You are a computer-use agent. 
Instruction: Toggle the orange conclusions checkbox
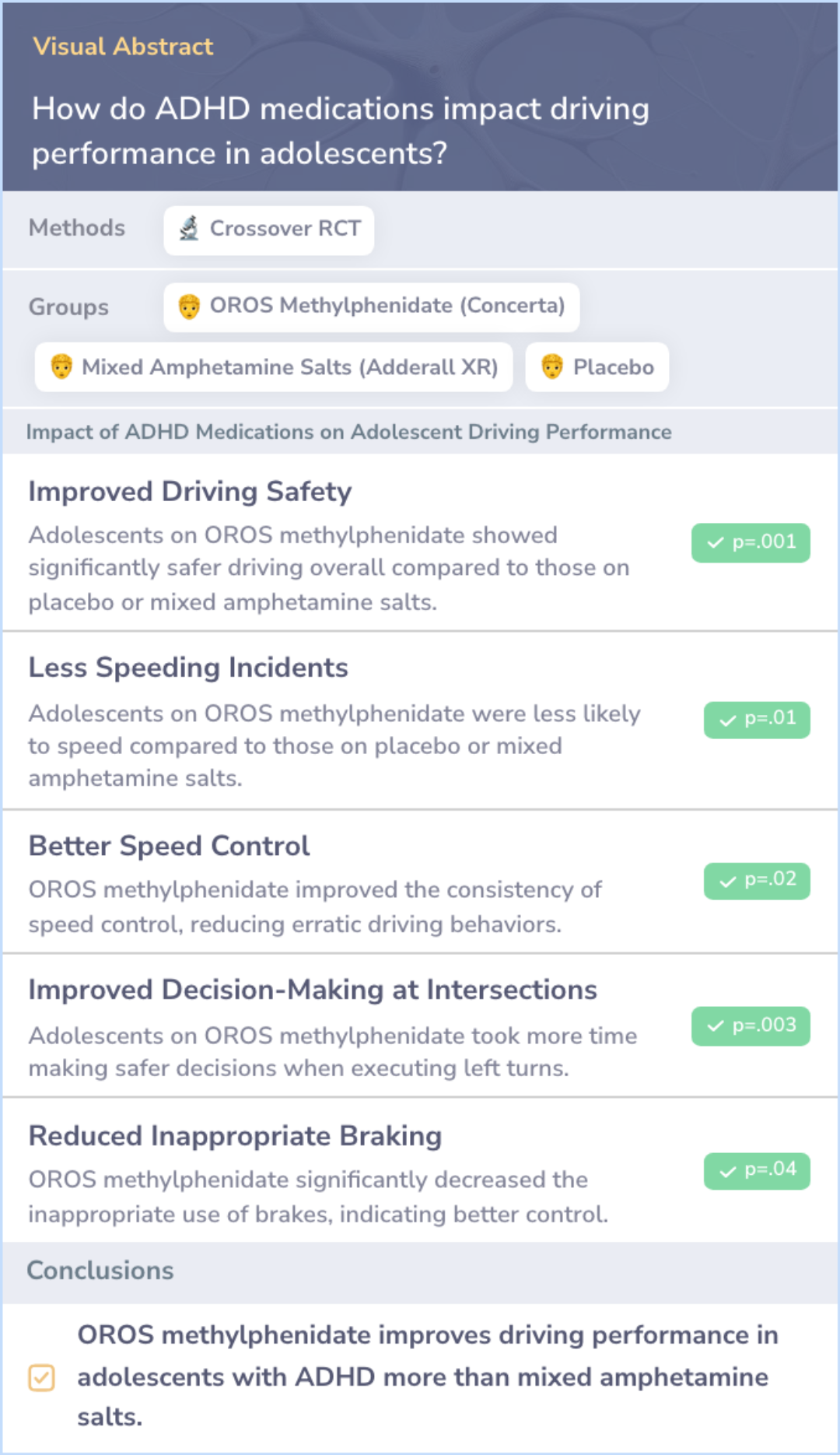[x=41, y=1378]
